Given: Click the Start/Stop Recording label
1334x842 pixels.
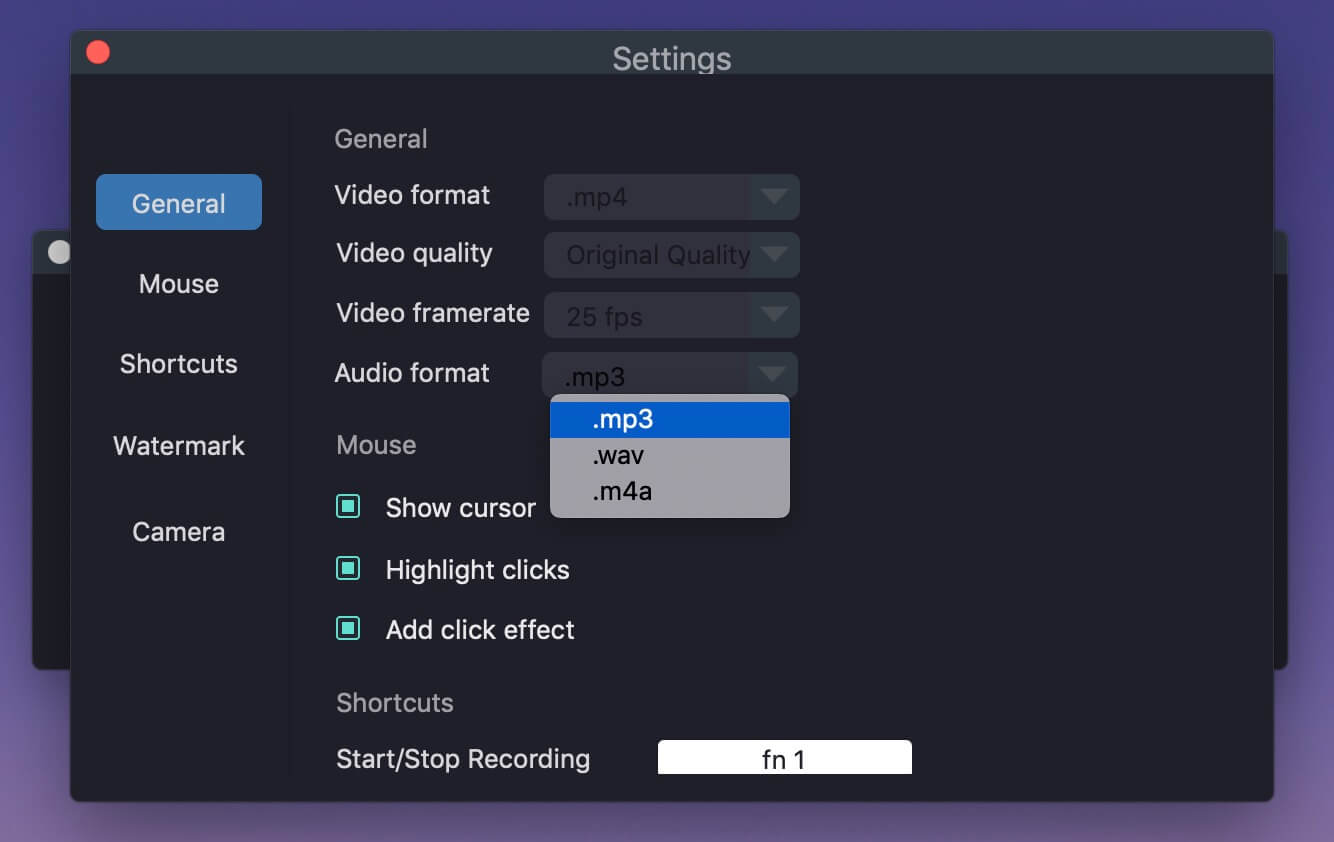Looking at the screenshot, I should tap(463, 759).
